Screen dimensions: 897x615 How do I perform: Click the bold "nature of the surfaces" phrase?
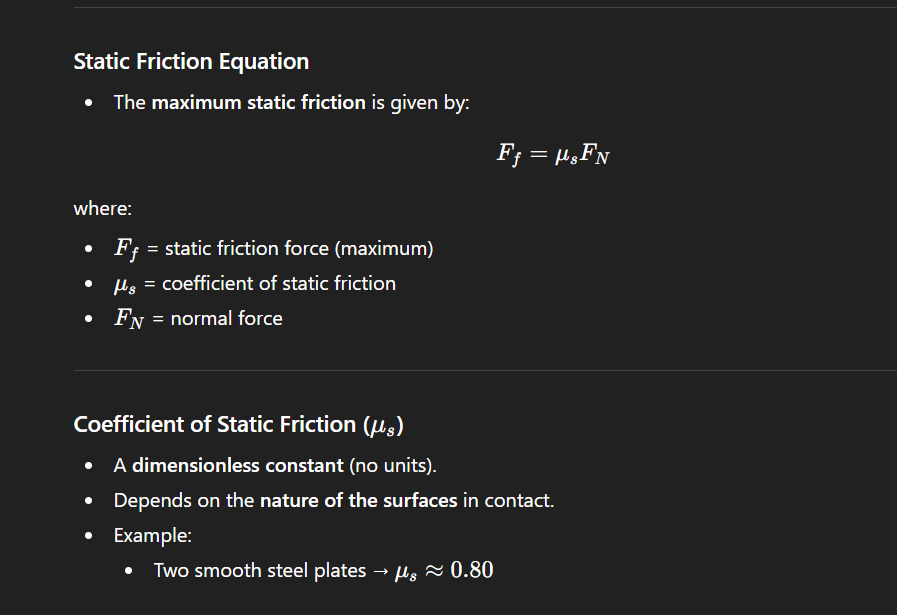pos(358,501)
